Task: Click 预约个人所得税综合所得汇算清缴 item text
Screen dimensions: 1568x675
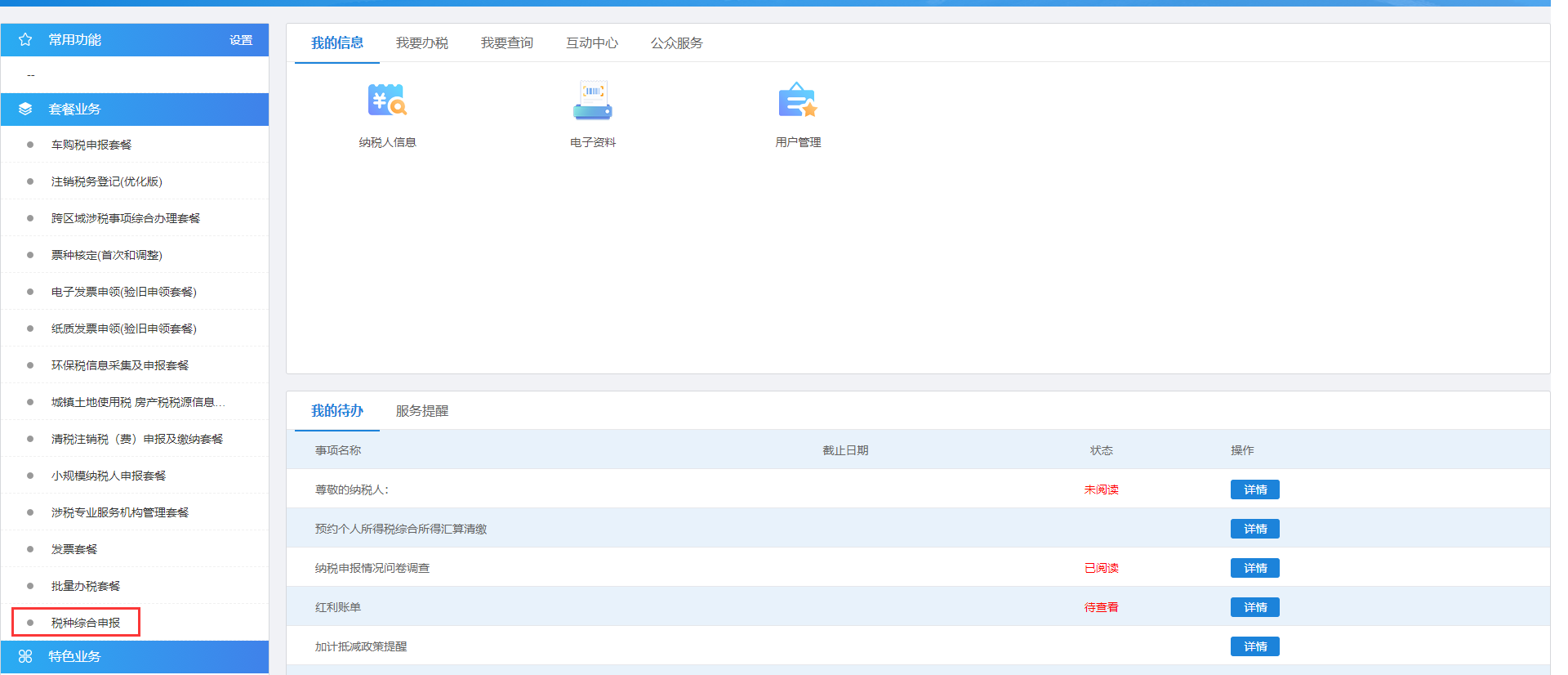Action: [x=401, y=529]
